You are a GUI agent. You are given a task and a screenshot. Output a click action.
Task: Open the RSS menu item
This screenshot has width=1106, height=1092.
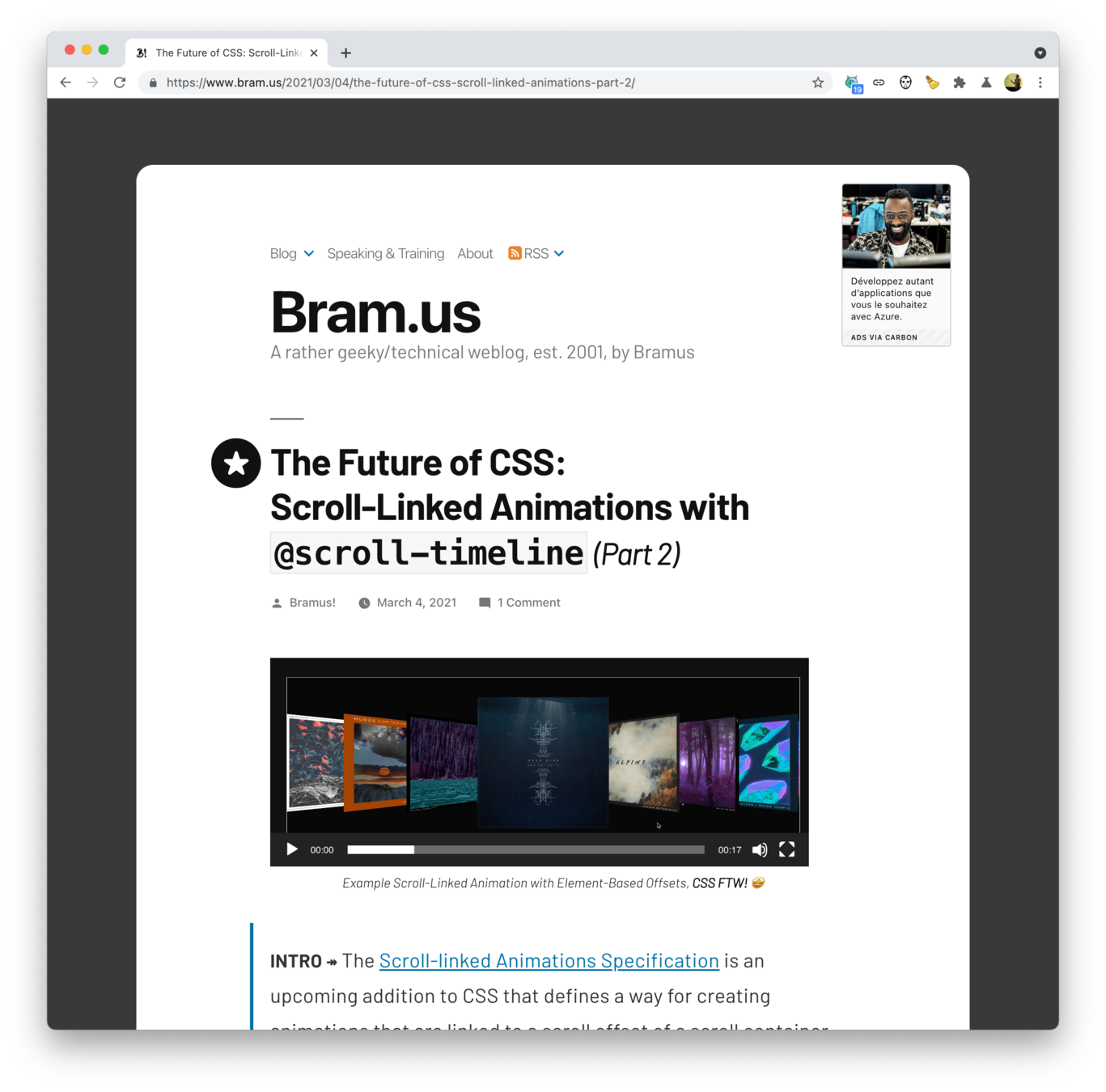(536, 253)
